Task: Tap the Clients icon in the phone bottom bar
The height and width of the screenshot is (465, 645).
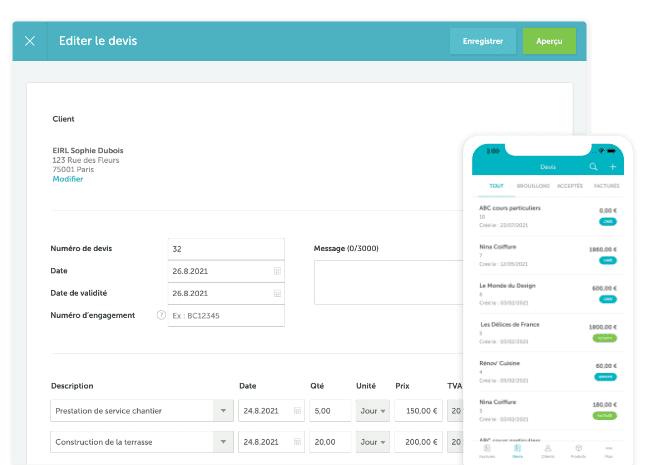Action: pos(548,451)
